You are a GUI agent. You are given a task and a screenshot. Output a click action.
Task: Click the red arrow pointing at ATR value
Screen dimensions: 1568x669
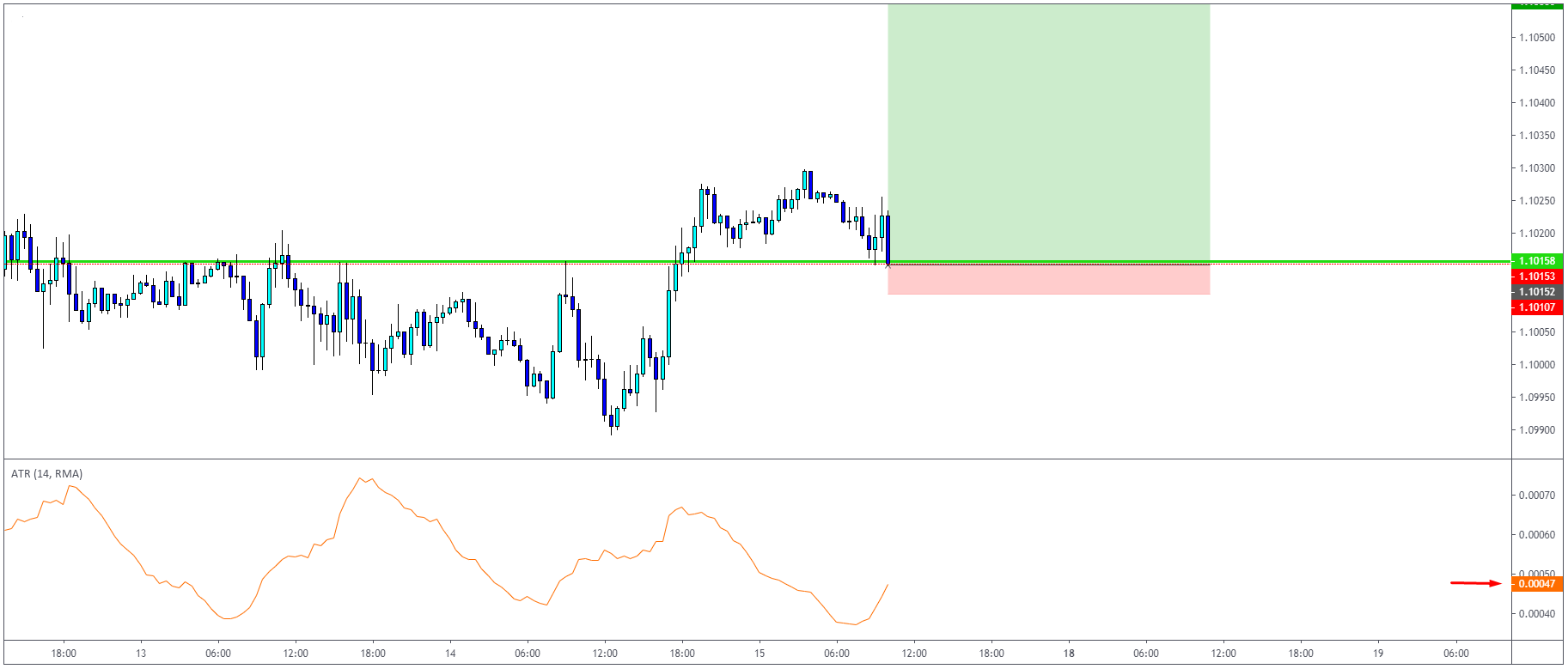(1476, 583)
